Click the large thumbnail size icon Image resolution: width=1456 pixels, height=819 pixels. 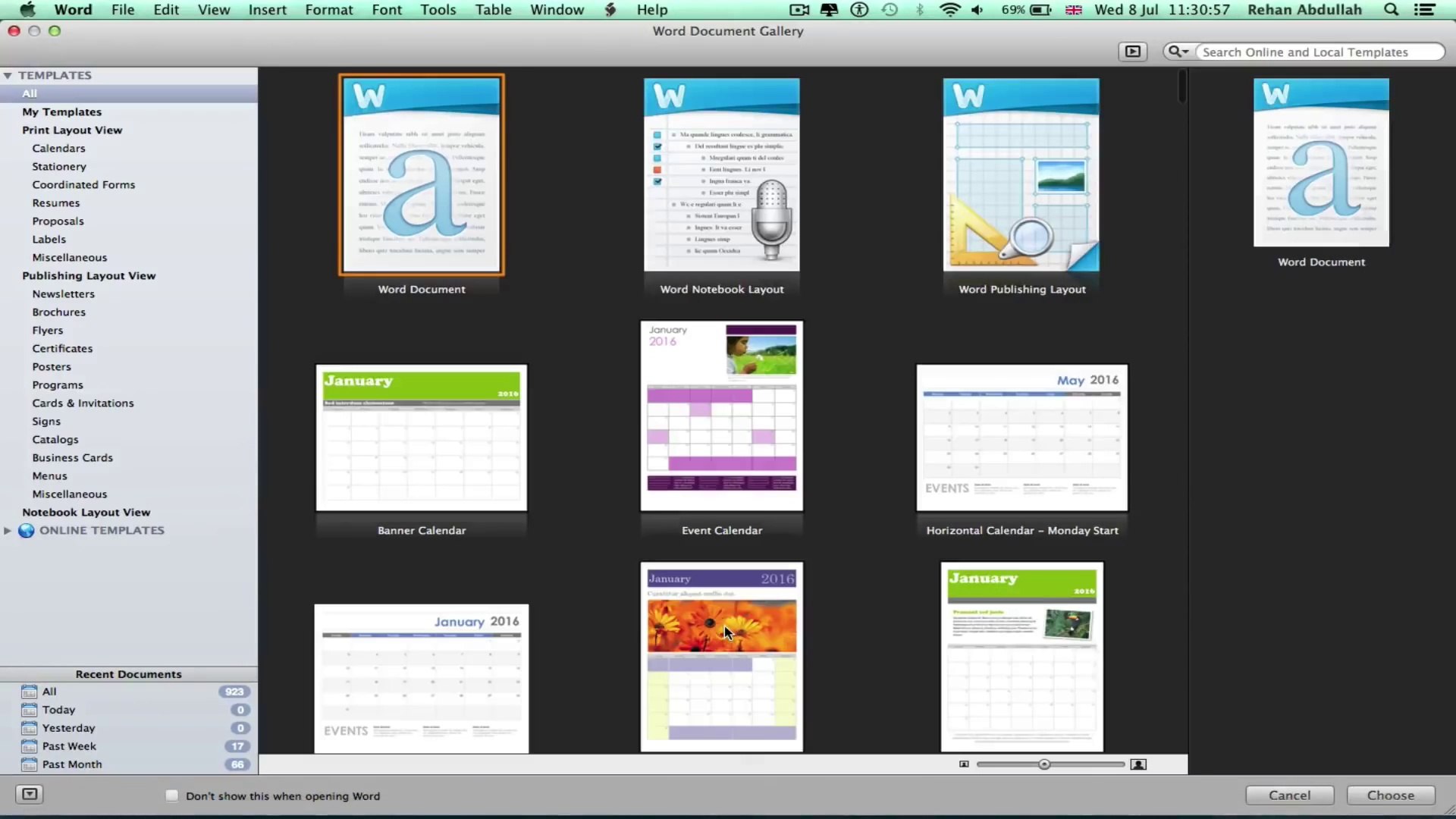1138,764
